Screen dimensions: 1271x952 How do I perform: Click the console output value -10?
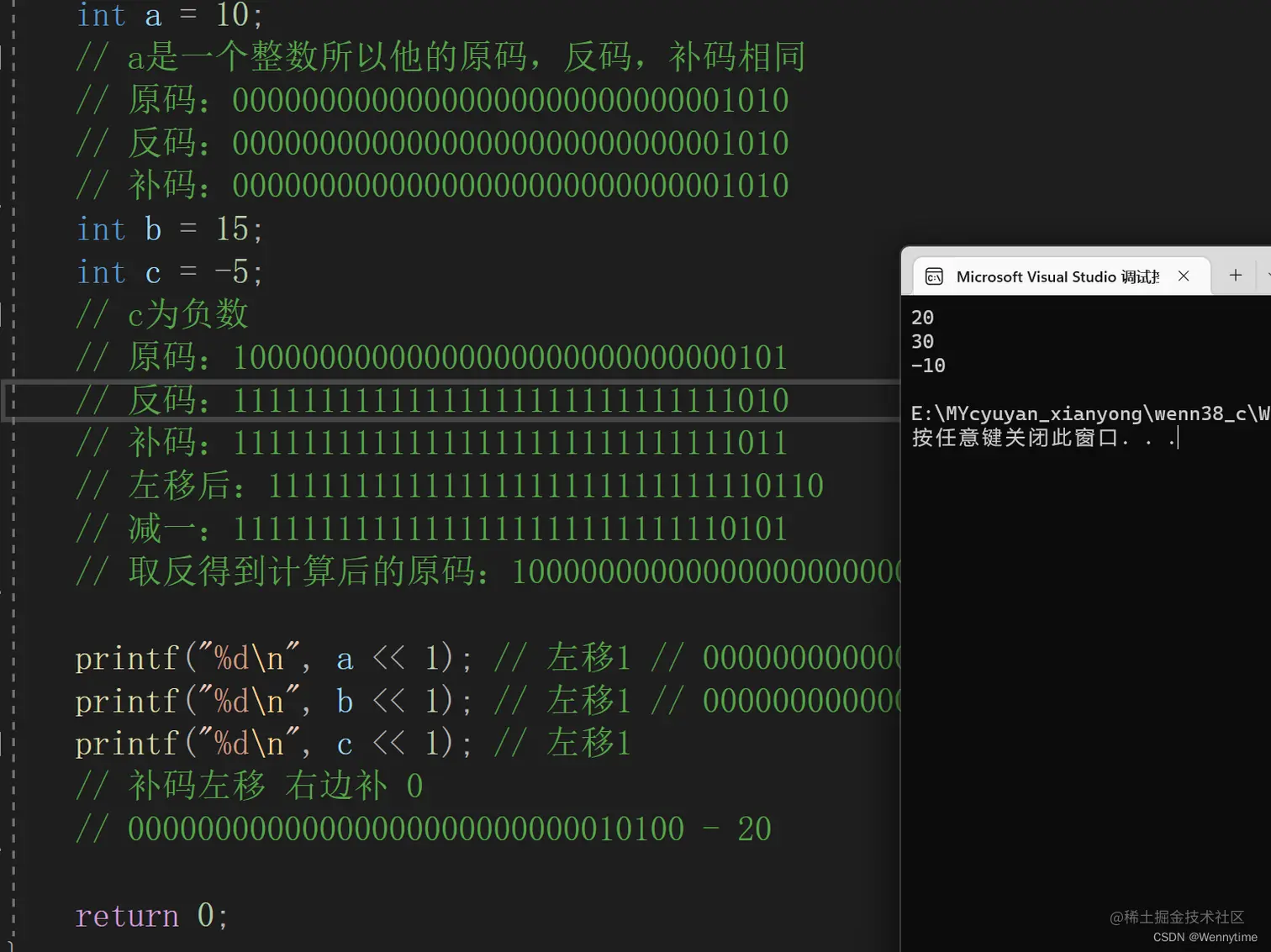tap(928, 366)
